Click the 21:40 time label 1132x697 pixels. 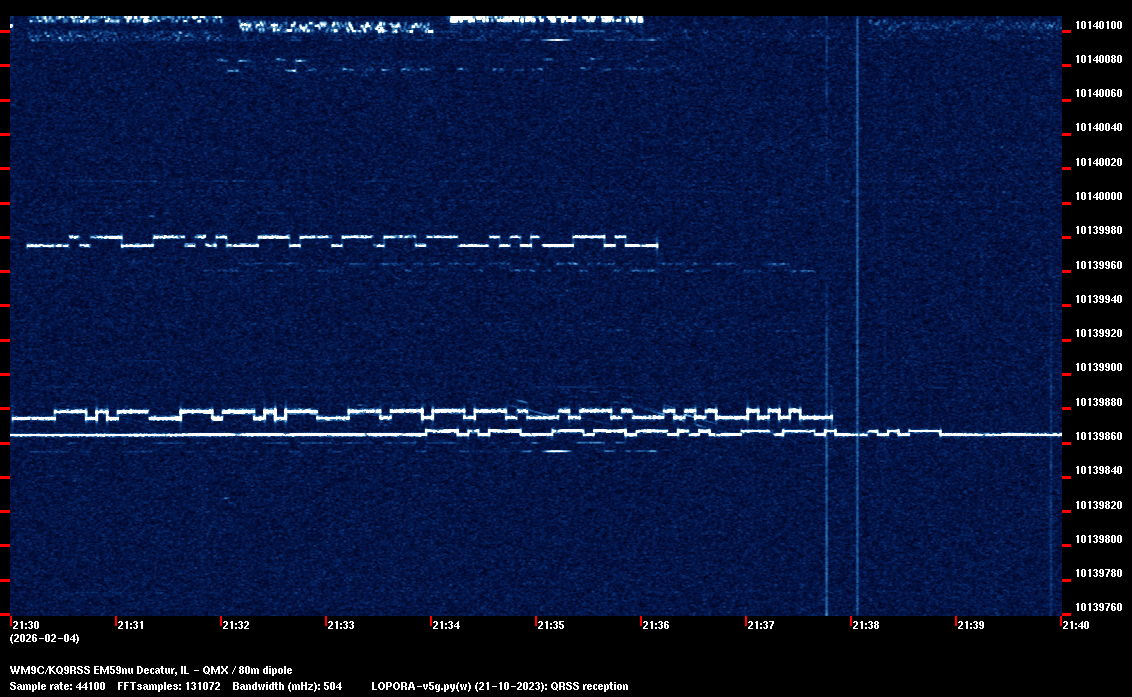[x=1076, y=625]
